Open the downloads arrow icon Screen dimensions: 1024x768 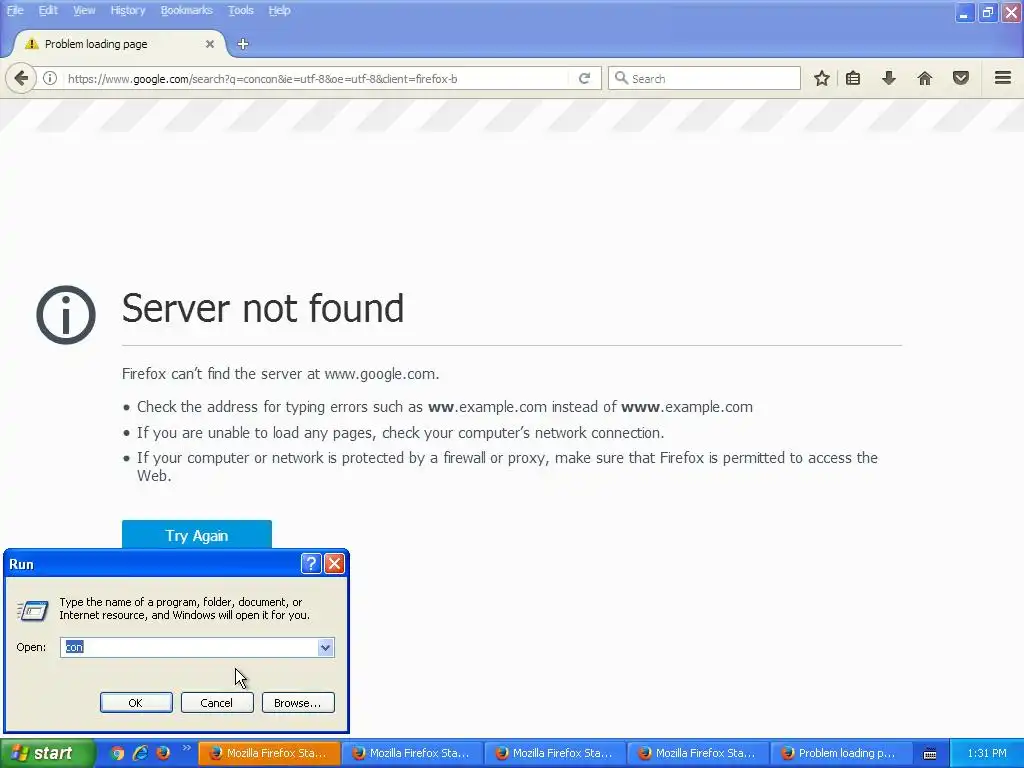[x=889, y=78]
